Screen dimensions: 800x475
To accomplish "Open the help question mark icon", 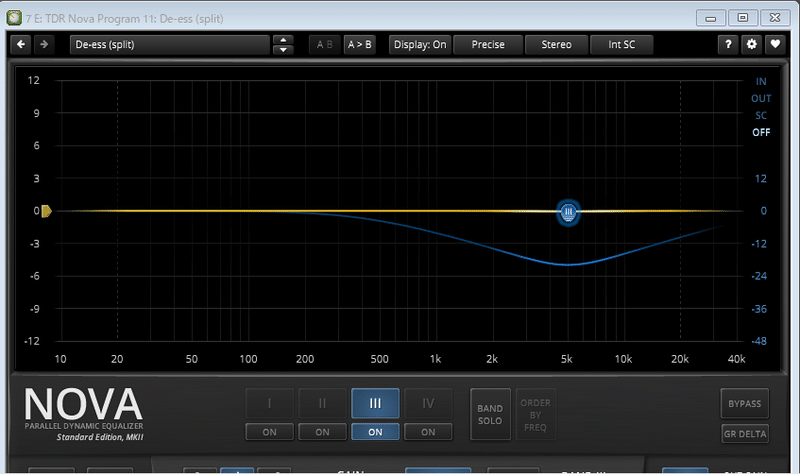I will (728, 44).
